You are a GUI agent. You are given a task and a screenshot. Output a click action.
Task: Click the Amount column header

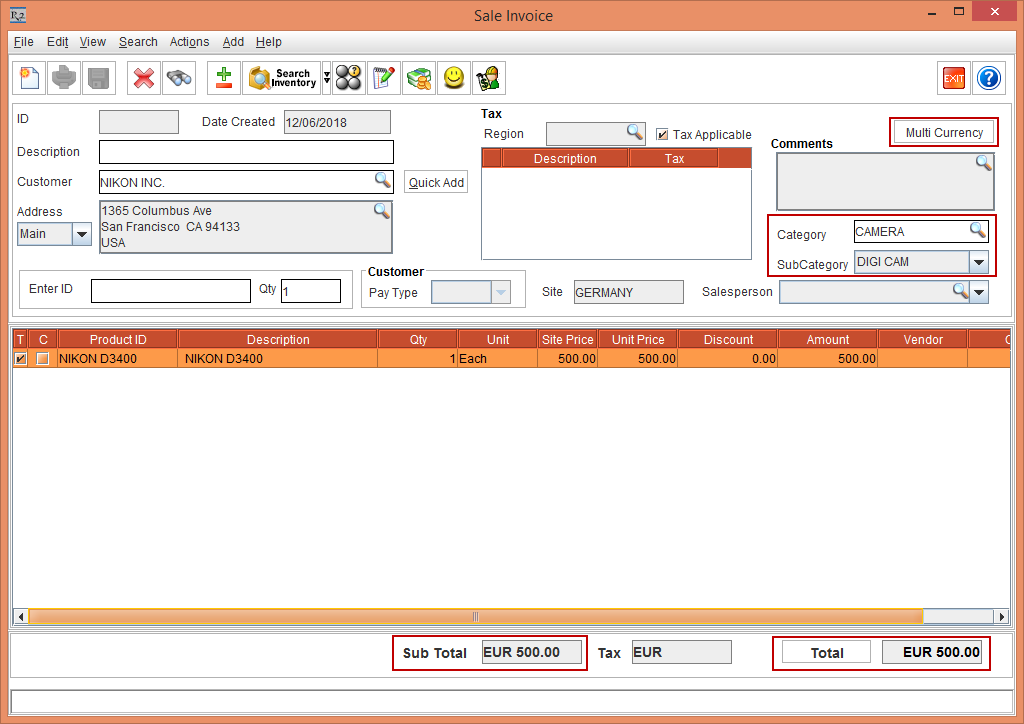point(827,339)
